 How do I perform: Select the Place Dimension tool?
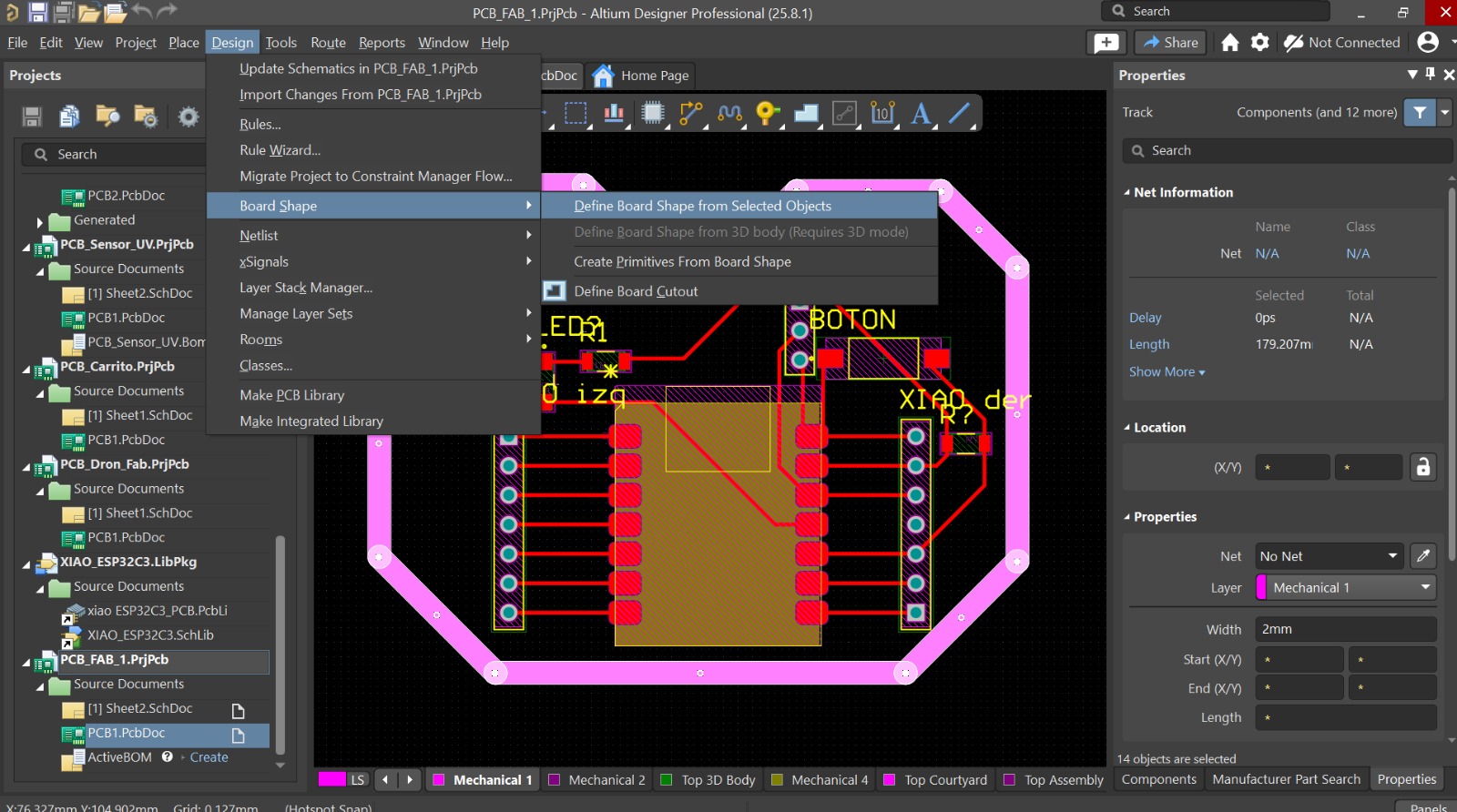click(x=882, y=113)
